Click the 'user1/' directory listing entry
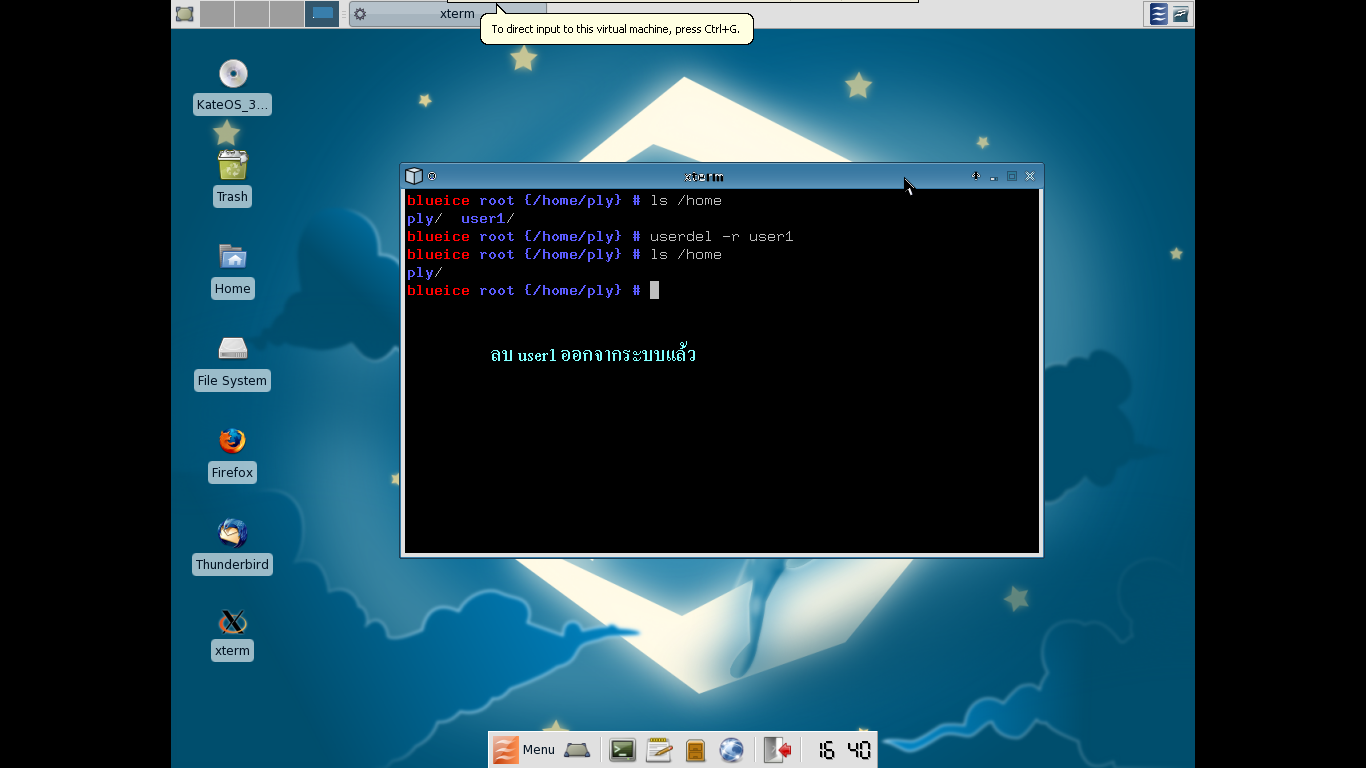Screen dimensions: 1366x768 click(488, 219)
